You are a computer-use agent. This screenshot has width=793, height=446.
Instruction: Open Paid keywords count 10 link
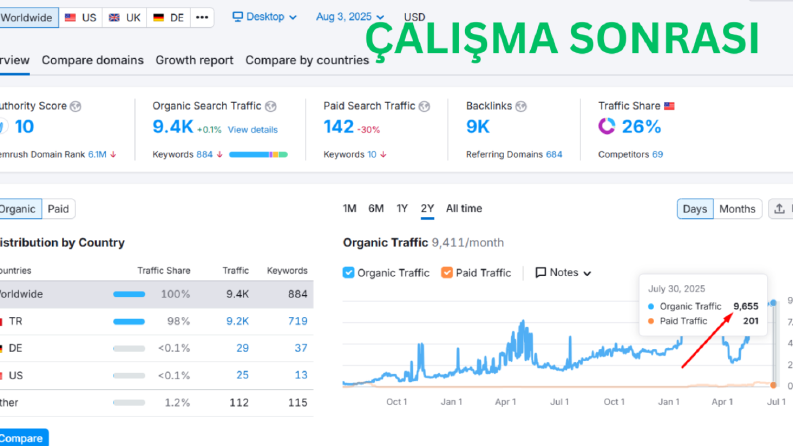[372, 155]
